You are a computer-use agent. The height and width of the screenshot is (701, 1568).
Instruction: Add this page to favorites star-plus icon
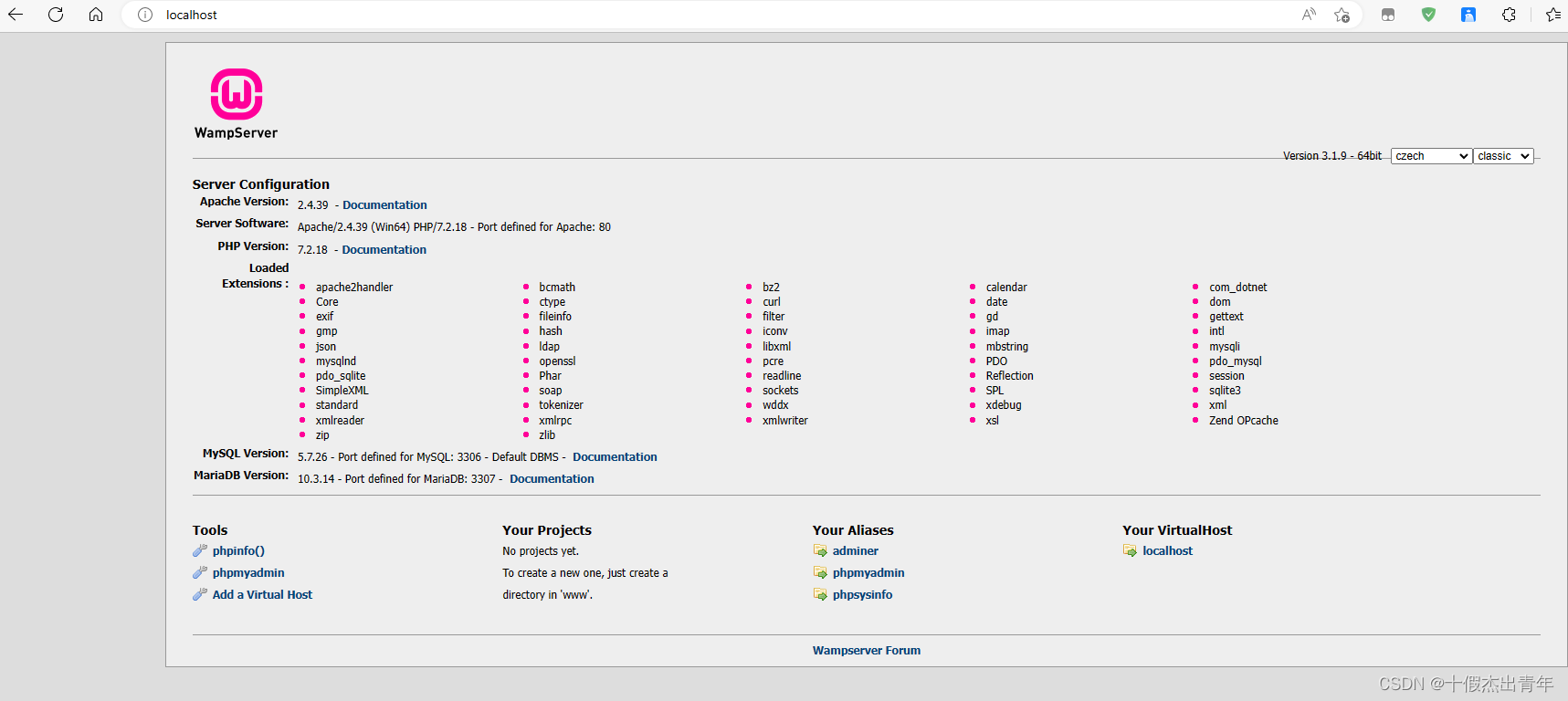(1342, 15)
